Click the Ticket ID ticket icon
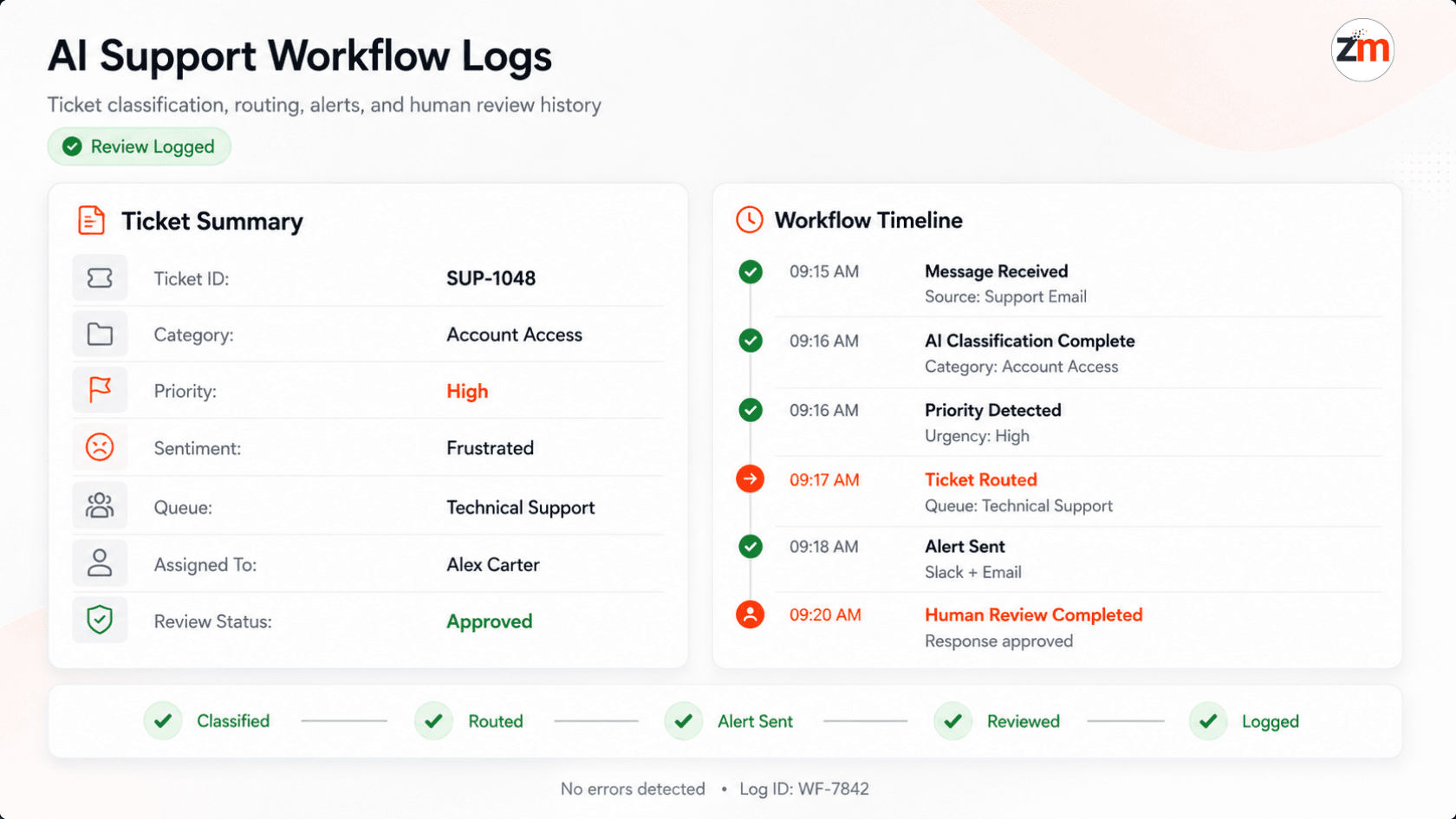 (x=100, y=278)
